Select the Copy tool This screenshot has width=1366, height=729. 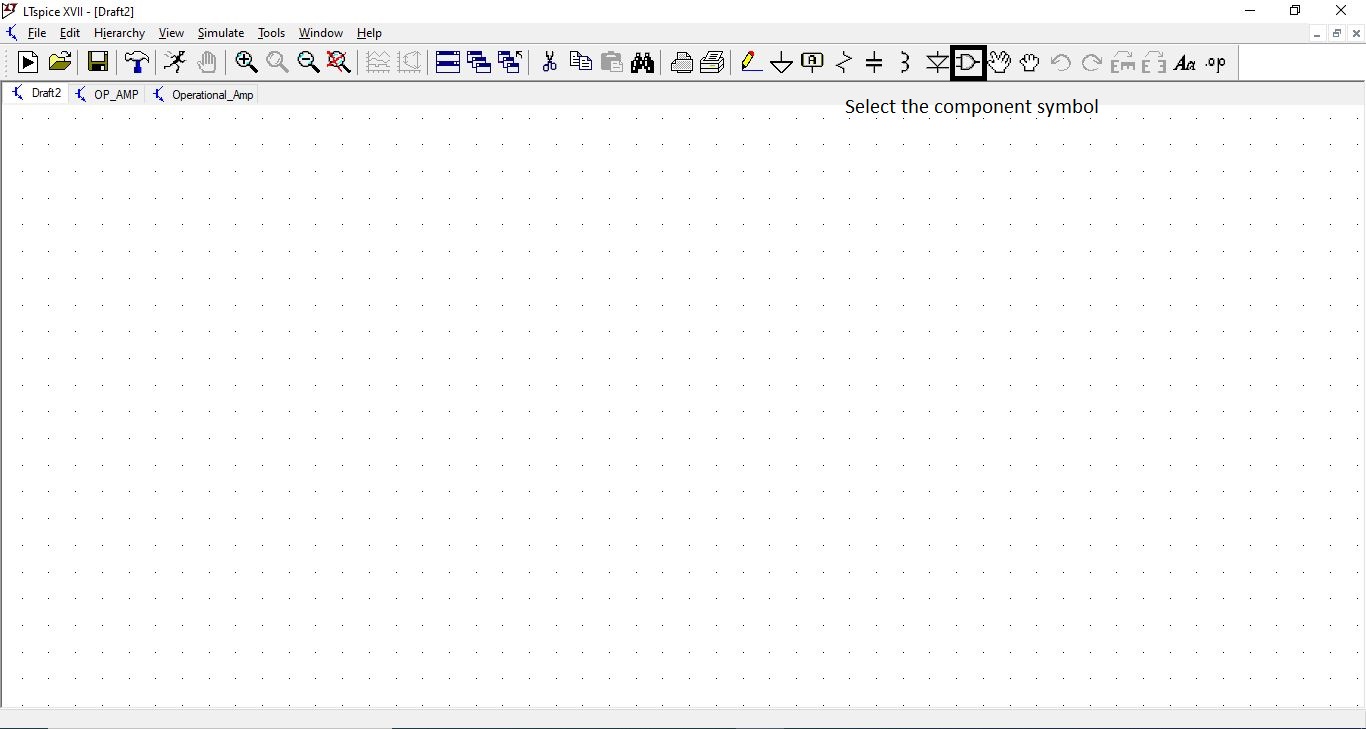580,63
